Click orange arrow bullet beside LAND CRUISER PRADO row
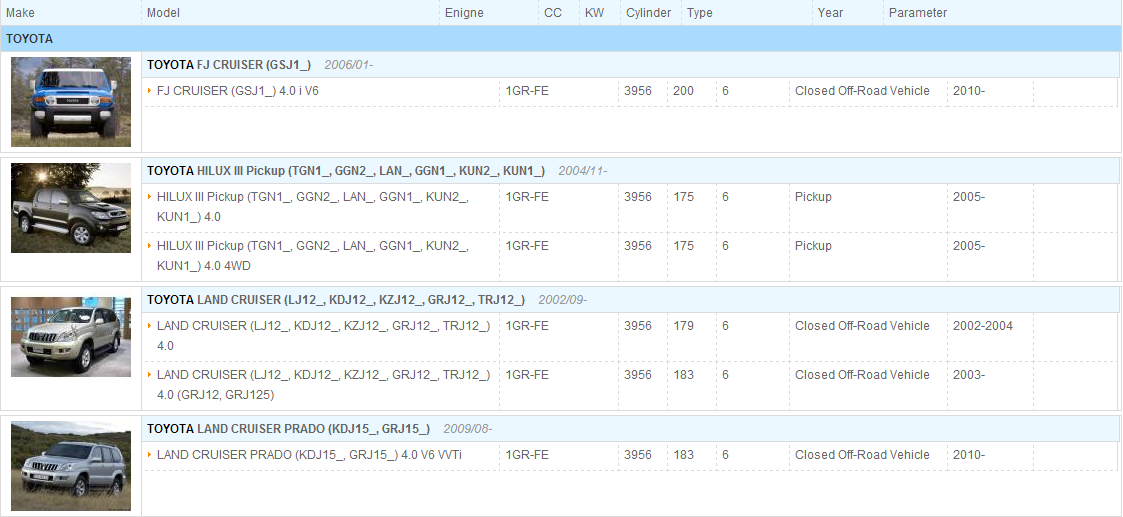Image resolution: width=1123 pixels, height=517 pixels. [x=150, y=455]
